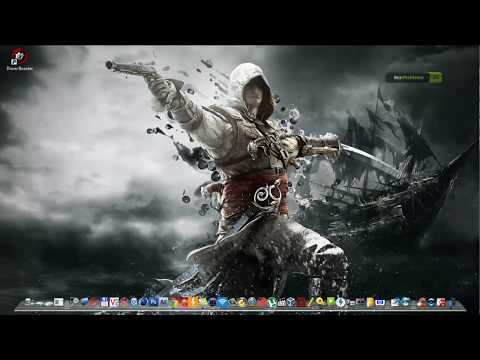Viewport: 480px width, 360px height.
Task: Launch the blue humanoid figure icon at the dock's right end
Action: 451,303
